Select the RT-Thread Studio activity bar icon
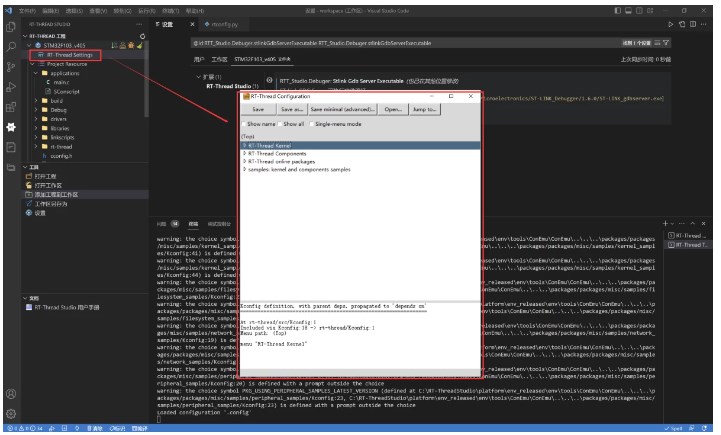This screenshot has height=435, width=721. click(11, 127)
